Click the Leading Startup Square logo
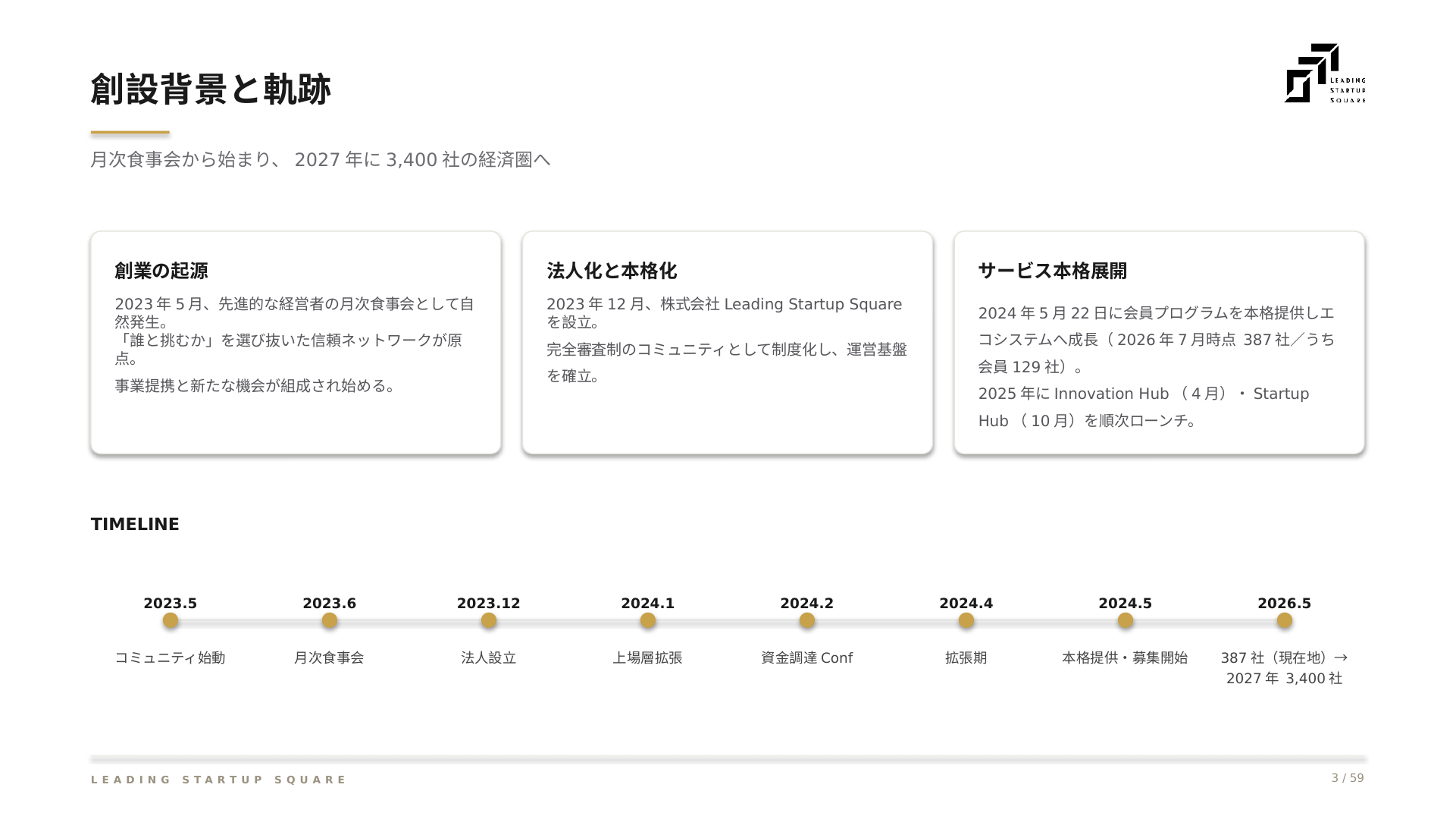Screen dimensions: 1456x819 coord(1325,73)
